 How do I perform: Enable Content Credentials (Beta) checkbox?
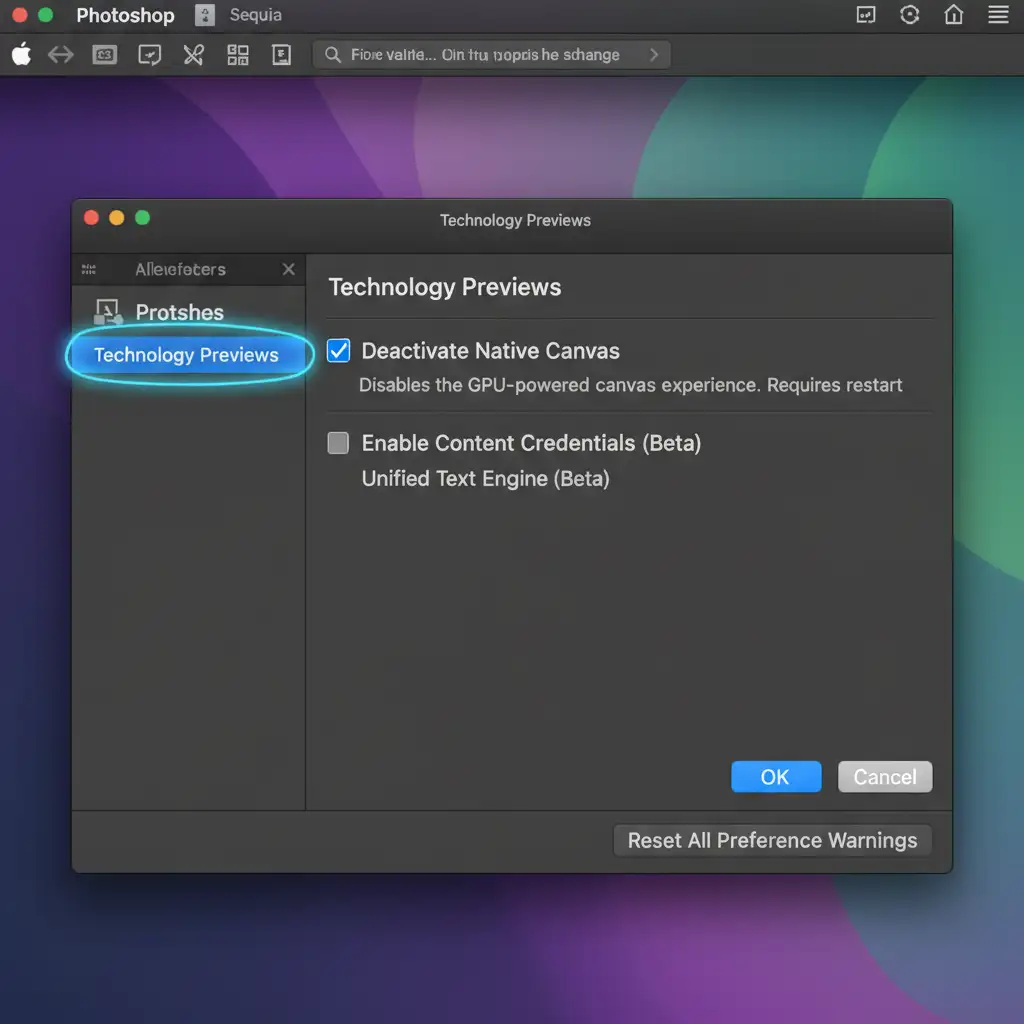point(339,443)
